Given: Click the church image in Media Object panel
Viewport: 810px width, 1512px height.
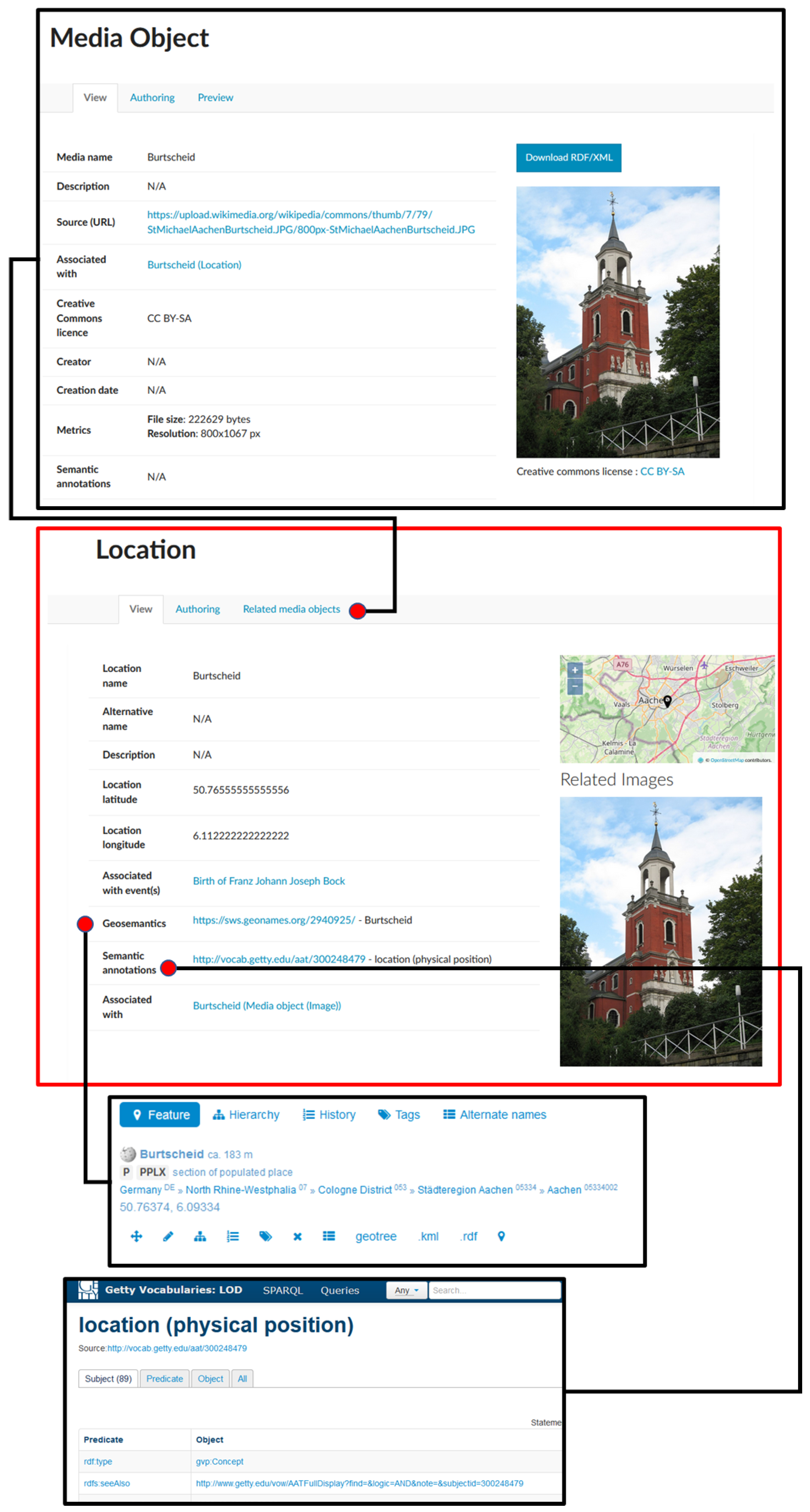Looking at the screenshot, I should tap(618, 322).
